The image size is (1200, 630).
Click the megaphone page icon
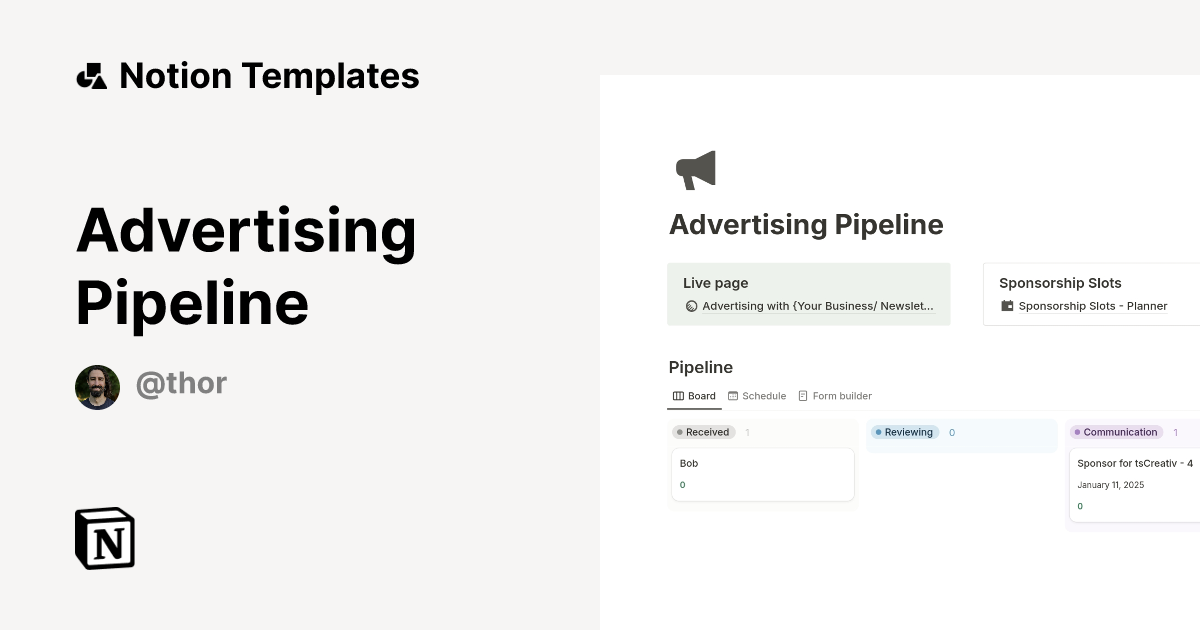pyautogui.click(x=694, y=169)
